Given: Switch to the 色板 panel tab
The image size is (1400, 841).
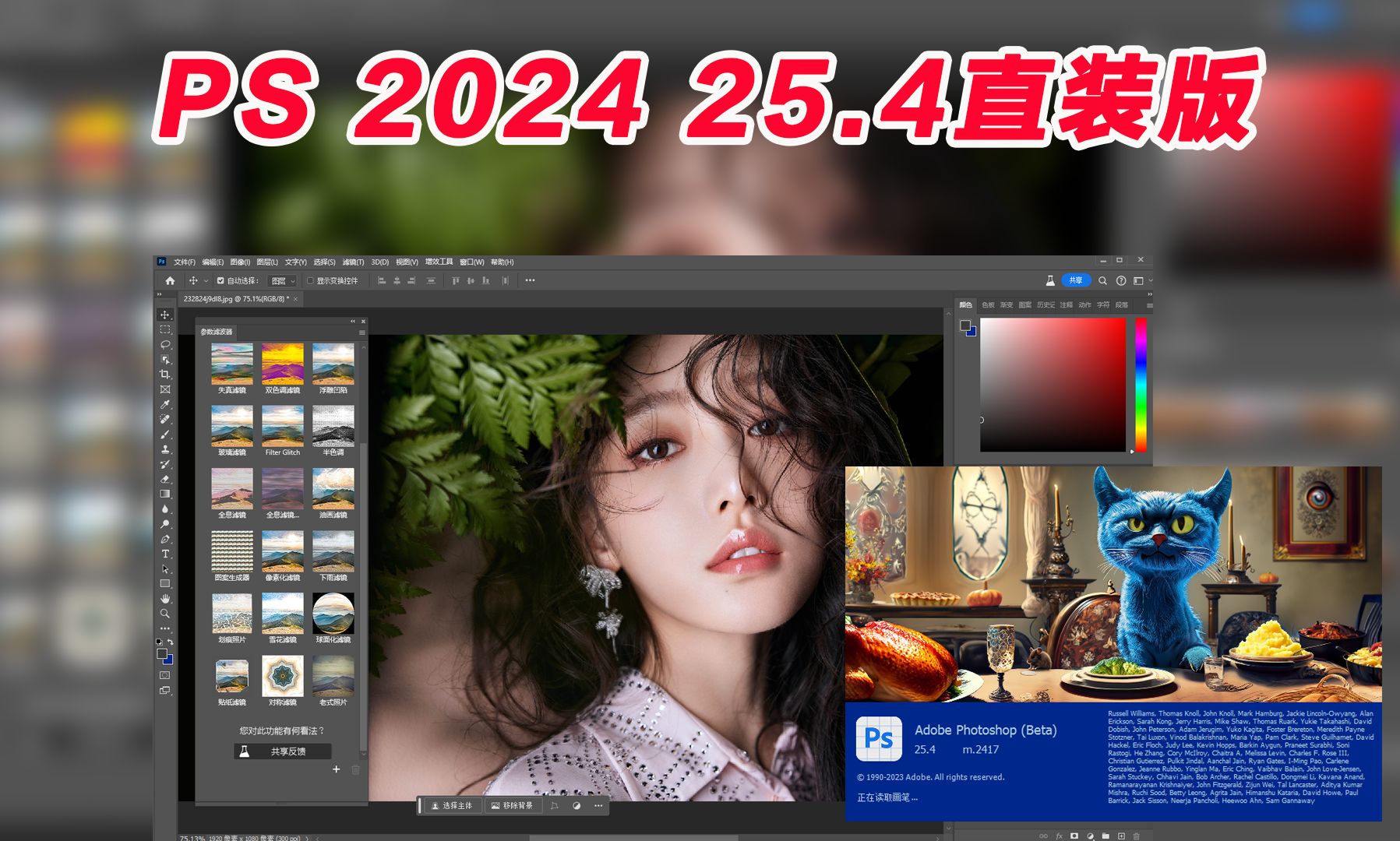Looking at the screenshot, I should click(988, 305).
